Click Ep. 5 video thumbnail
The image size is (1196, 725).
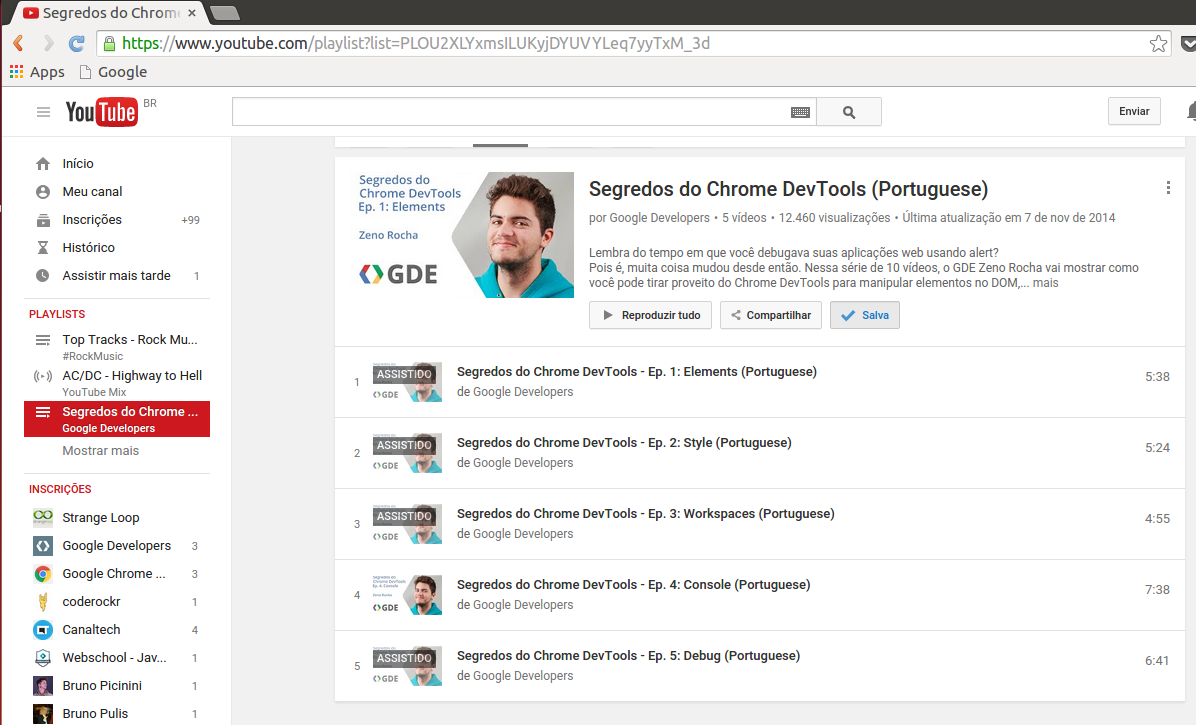(x=407, y=666)
